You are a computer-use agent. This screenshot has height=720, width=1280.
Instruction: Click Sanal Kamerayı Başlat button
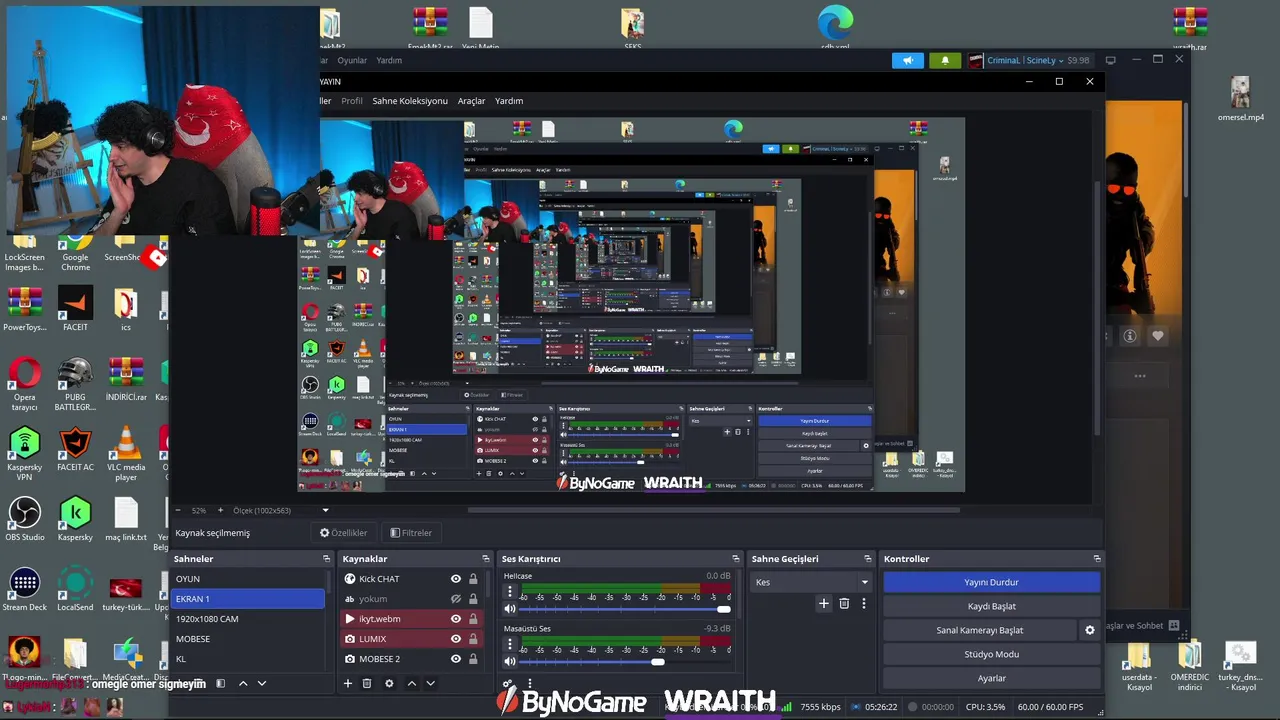(x=980, y=630)
